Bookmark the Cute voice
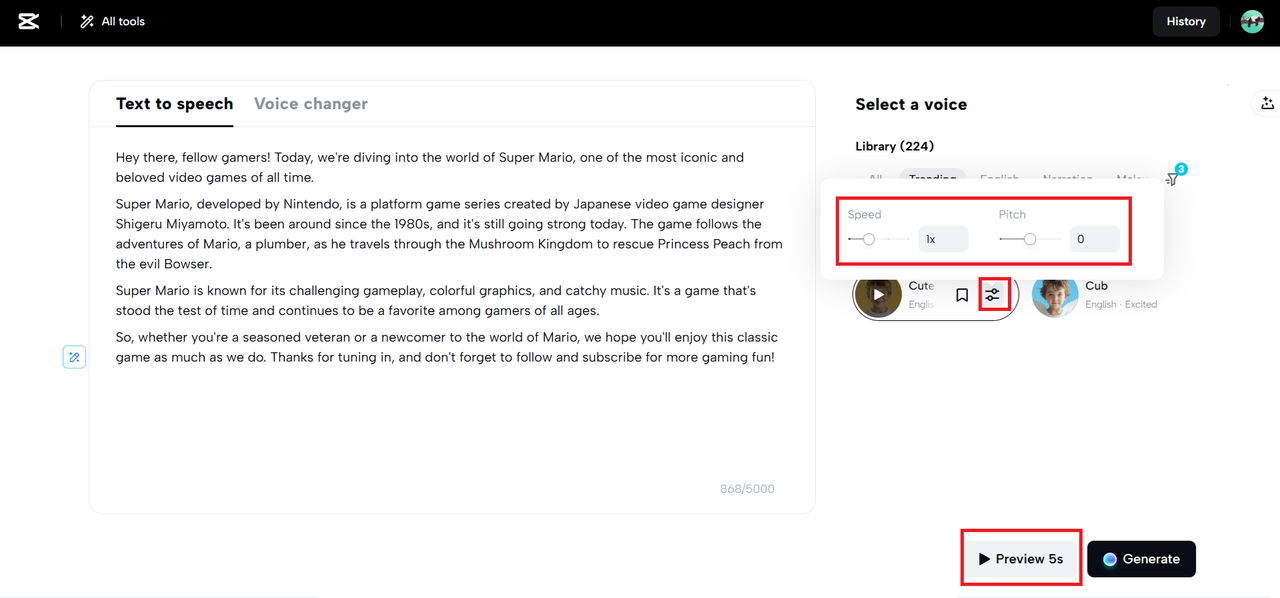Screen dimensions: 1280x598 pos(962,295)
